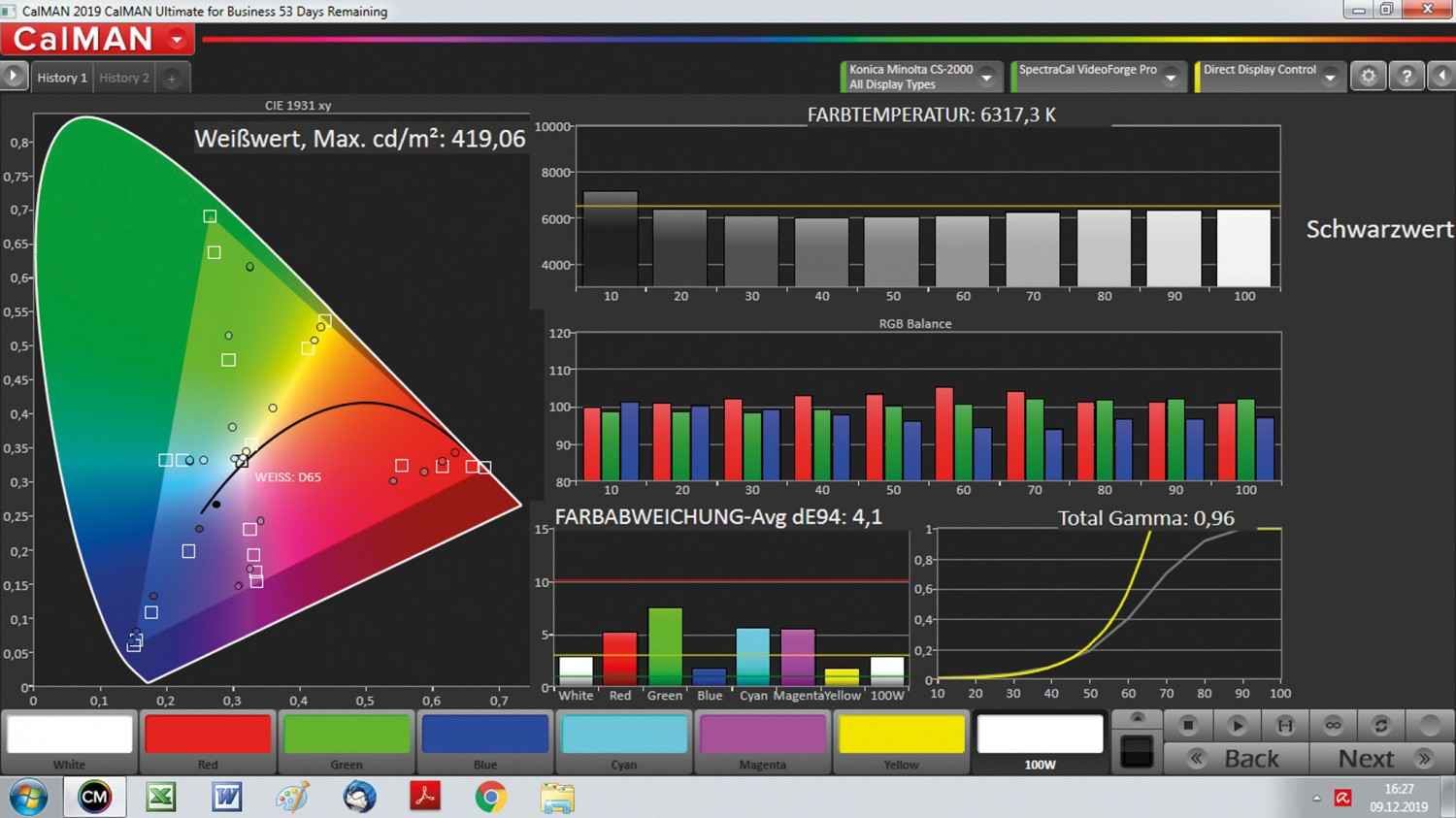The height and width of the screenshot is (818, 1456).
Task: Click the Cyan bar in the dE94 chart
Action: pos(753,657)
